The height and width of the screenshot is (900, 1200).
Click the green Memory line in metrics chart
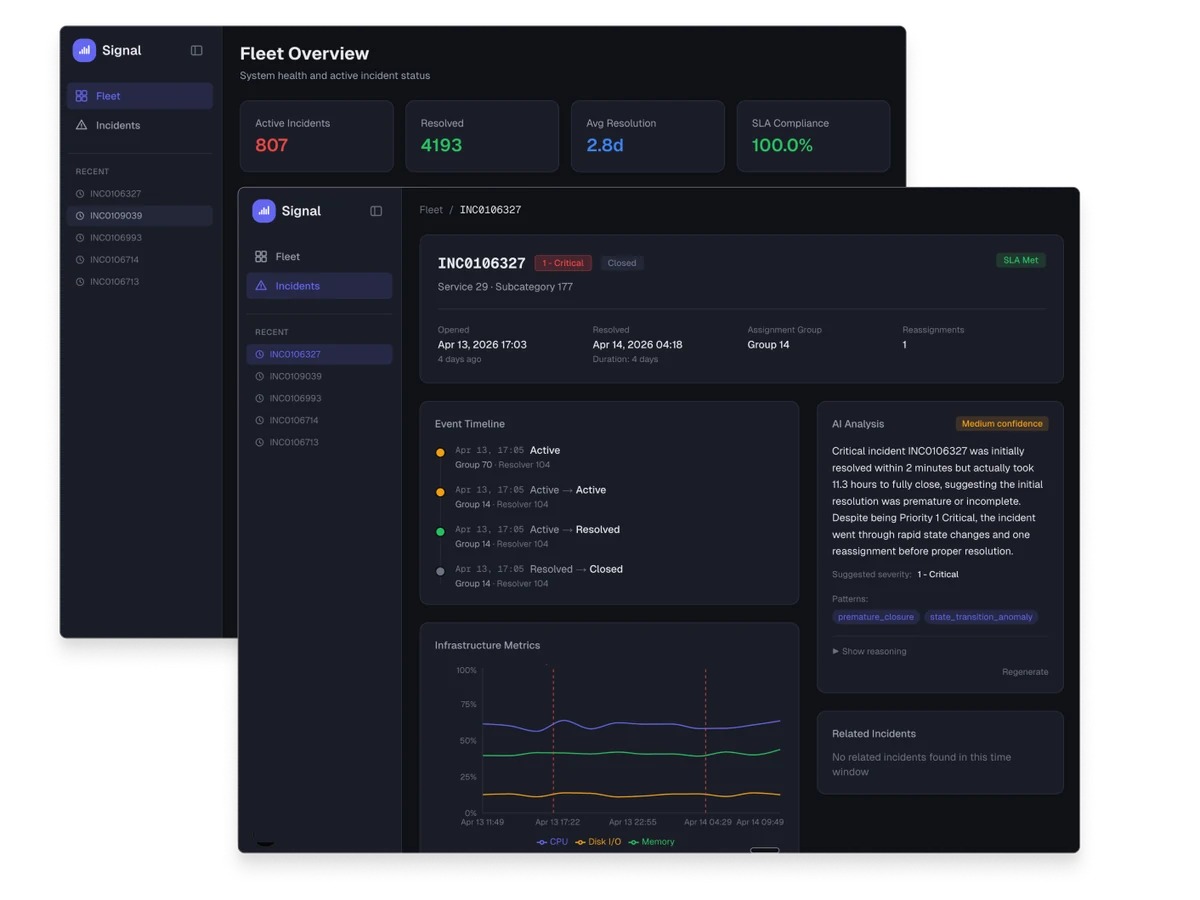coord(630,752)
